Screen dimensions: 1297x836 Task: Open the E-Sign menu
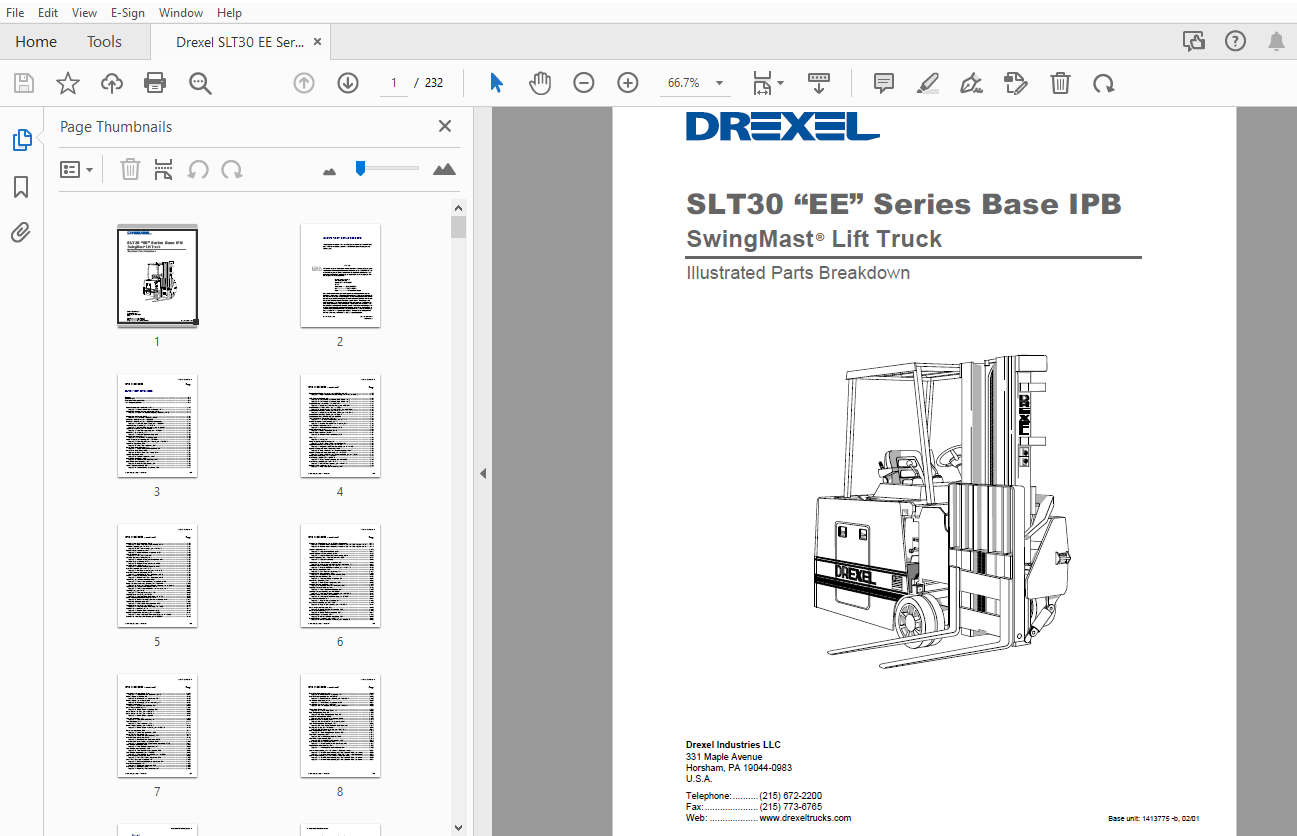127,12
